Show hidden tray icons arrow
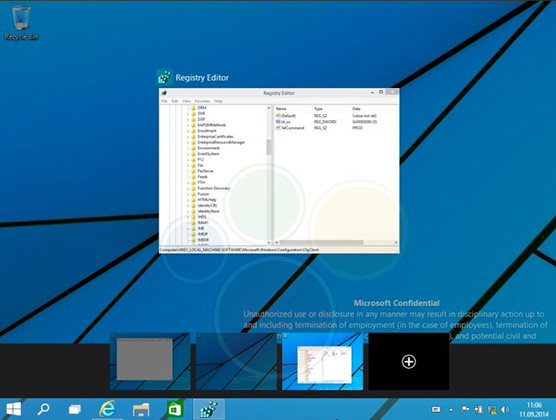 451,410
